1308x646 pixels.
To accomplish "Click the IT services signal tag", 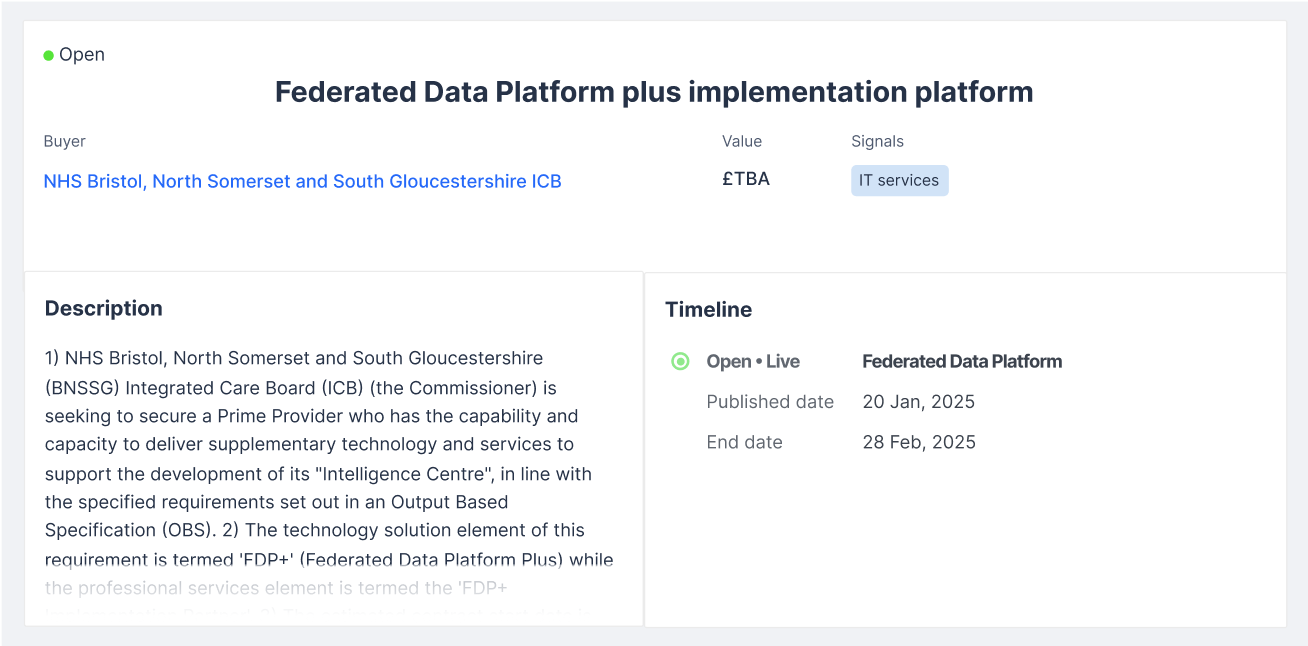I will (899, 180).
